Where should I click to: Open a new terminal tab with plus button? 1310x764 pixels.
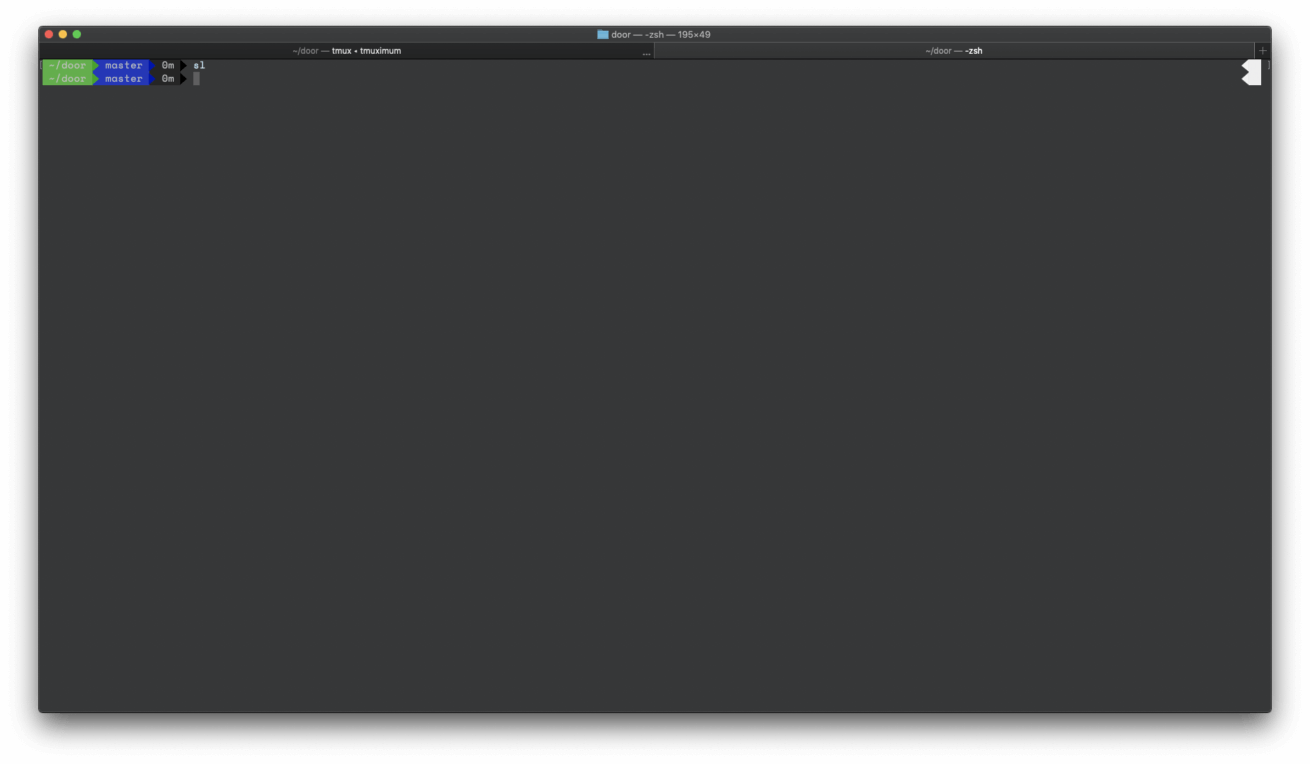[x=1262, y=51]
